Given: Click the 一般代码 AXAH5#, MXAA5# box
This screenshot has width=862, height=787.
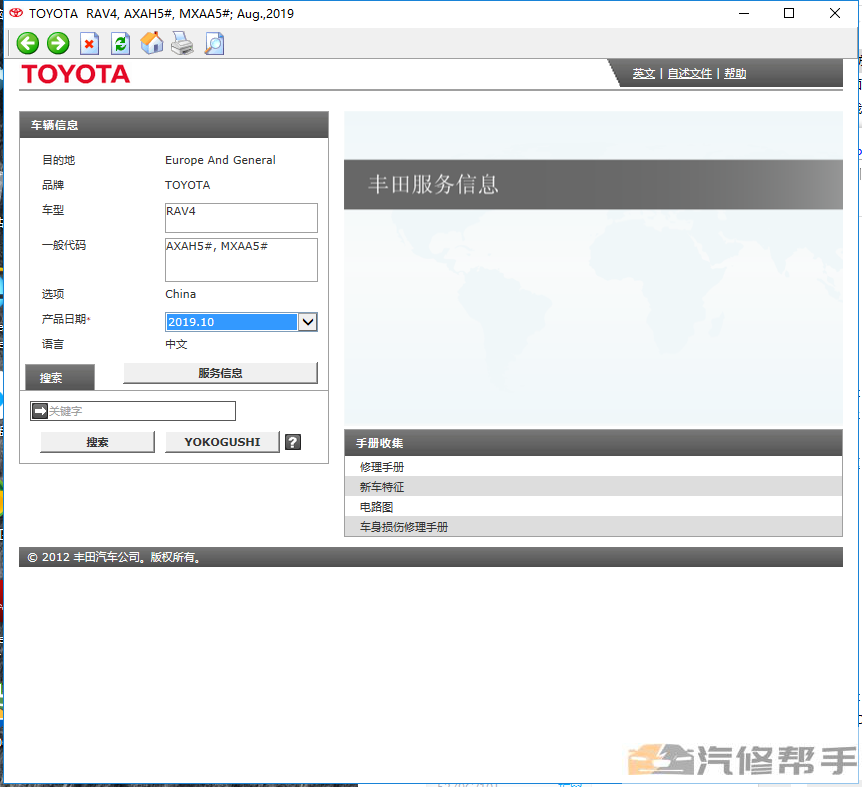Looking at the screenshot, I should (241, 260).
